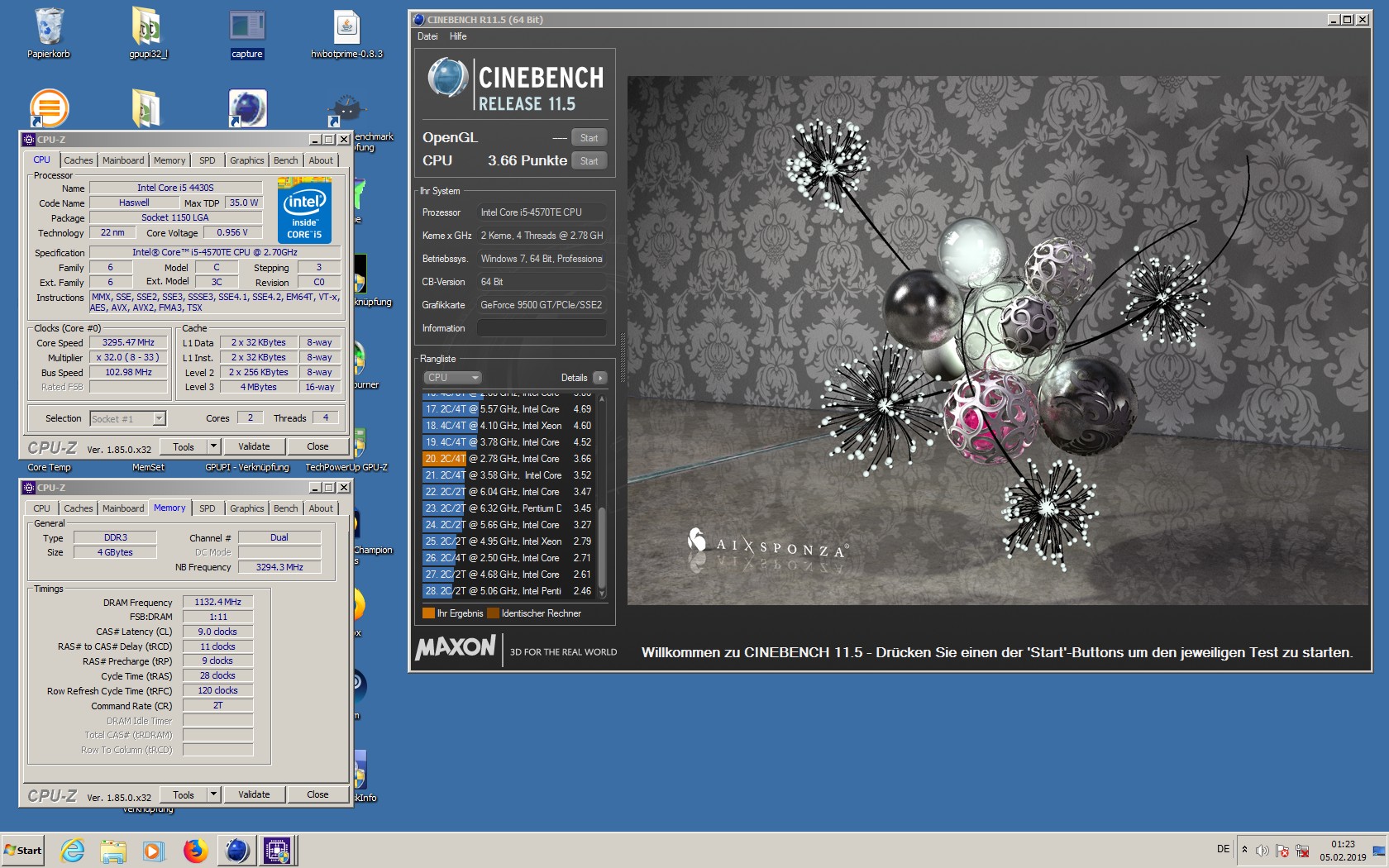Click the Show desktop button at taskbar end
The width and height of the screenshot is (1389, 868).
point(1379,850)
